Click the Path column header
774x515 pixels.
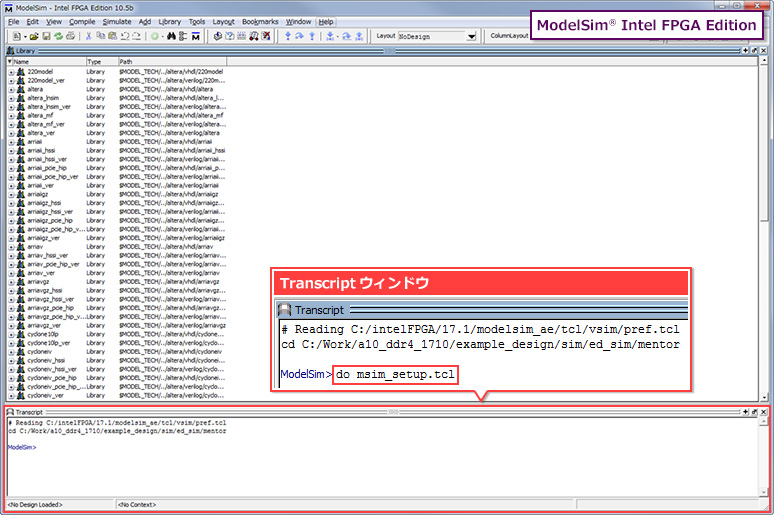(170, 61)
